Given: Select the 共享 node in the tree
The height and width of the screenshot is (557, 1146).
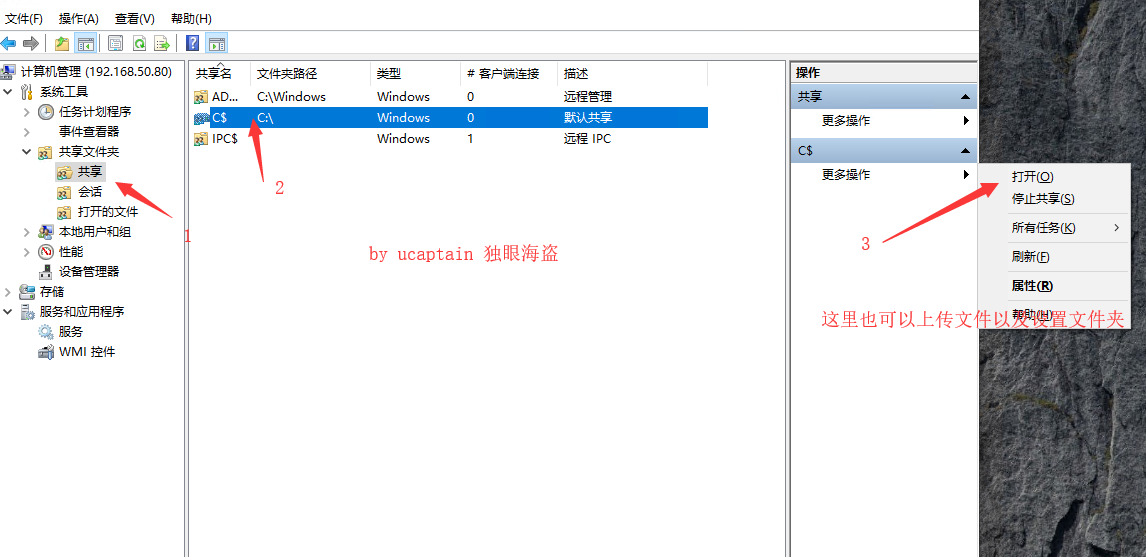Looking at the screenshot, I should (x=90, y=172).
